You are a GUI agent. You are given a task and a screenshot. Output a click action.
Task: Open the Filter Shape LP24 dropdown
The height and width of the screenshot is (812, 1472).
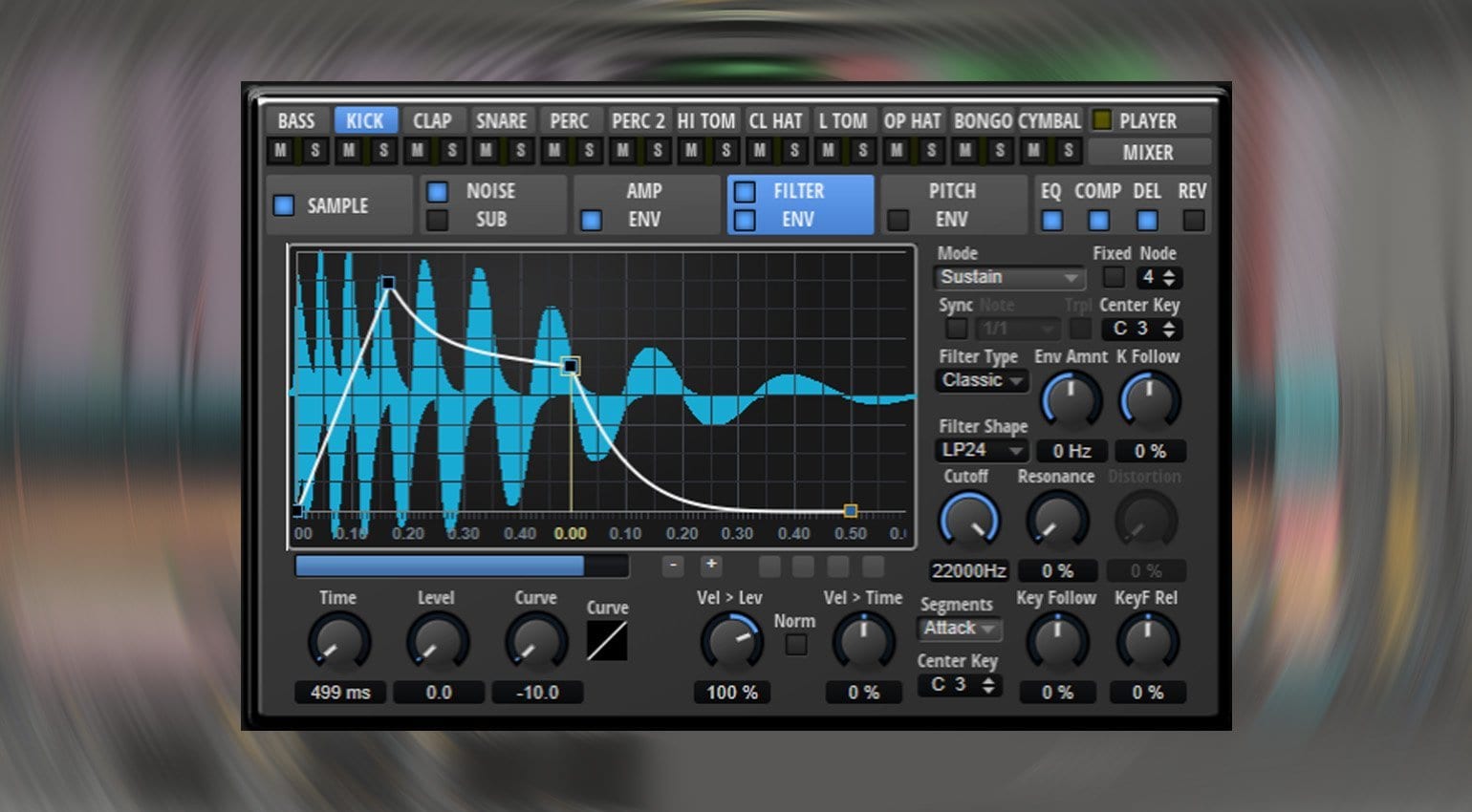(980, 450)
